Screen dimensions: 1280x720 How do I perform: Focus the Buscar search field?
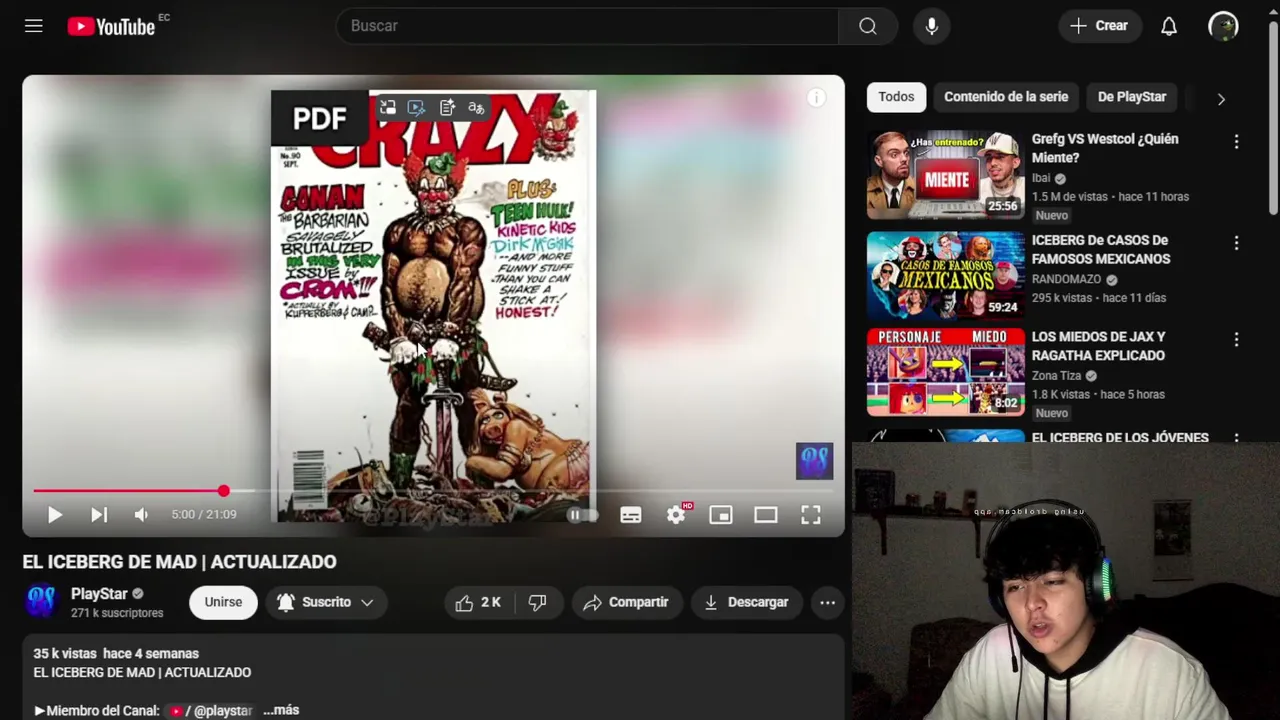(588, 26)
